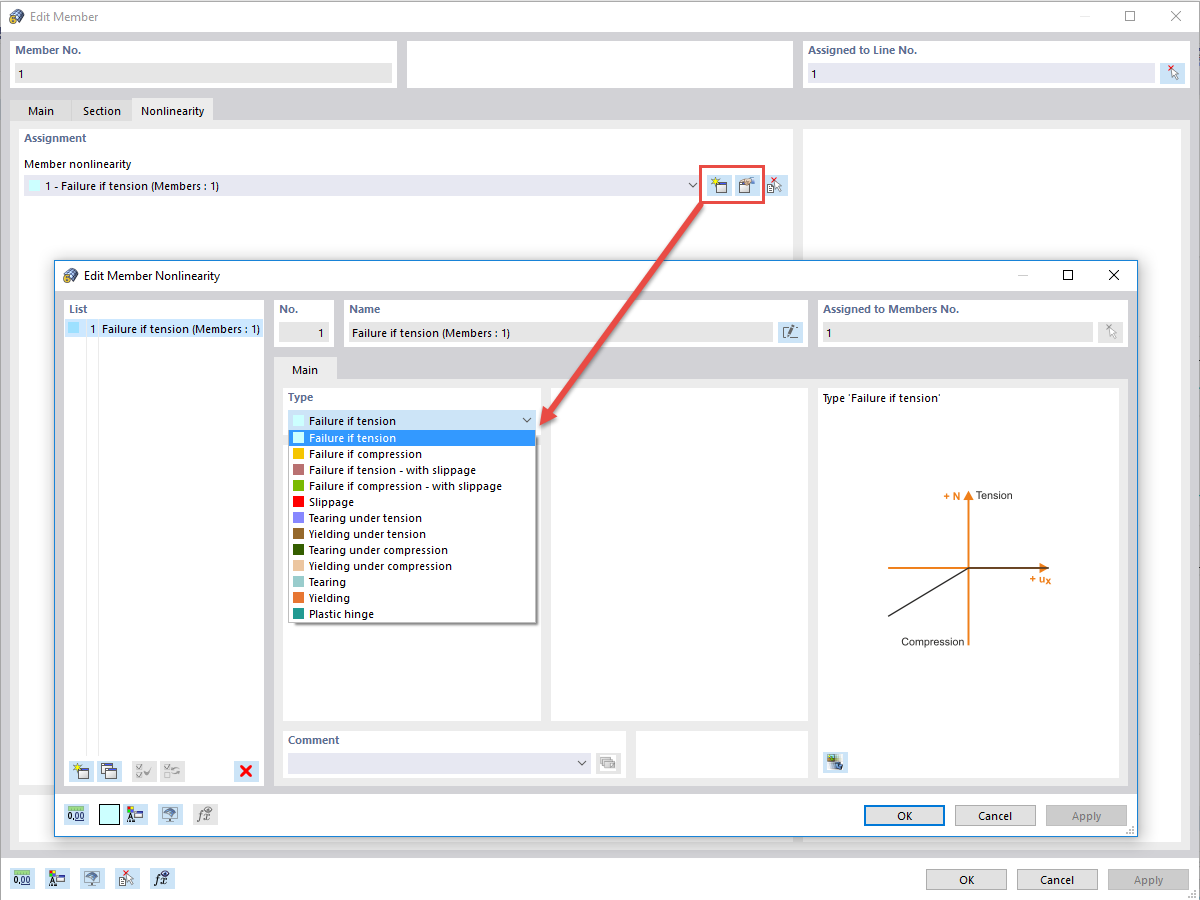The image size is (1200, 900).
Task: Collapse the Type dropdown showing Failure if tension
Action: (527, 421)
